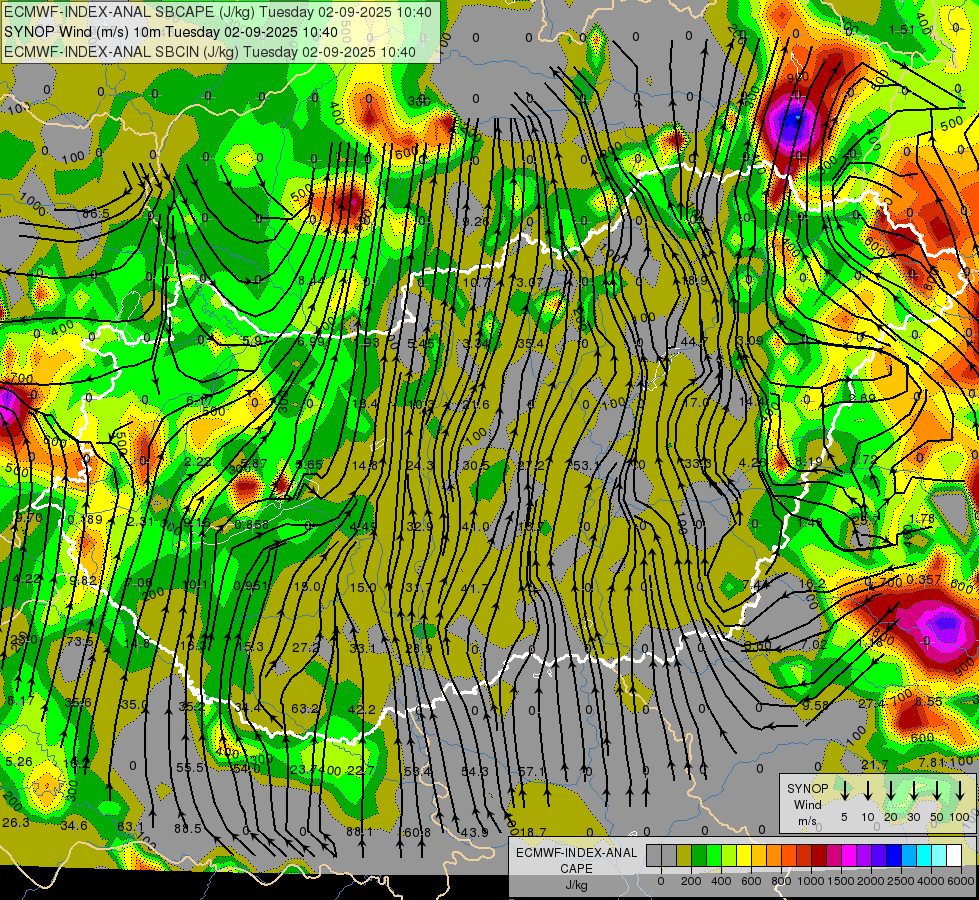Click the map value '42.2'
Screen dimensions: 979x900
[362, 710]
